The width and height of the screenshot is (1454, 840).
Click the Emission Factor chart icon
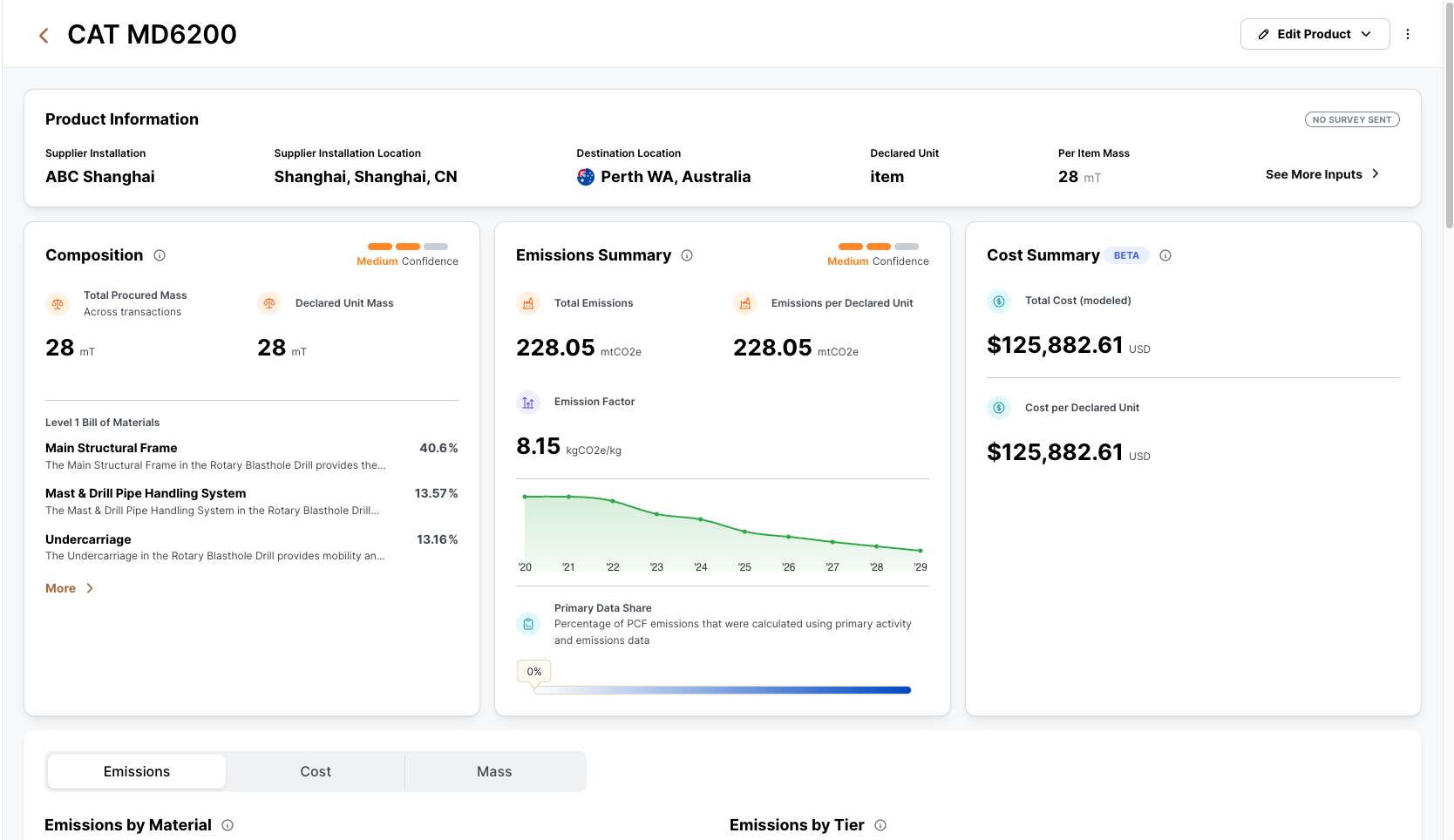(x=528, y=402)
